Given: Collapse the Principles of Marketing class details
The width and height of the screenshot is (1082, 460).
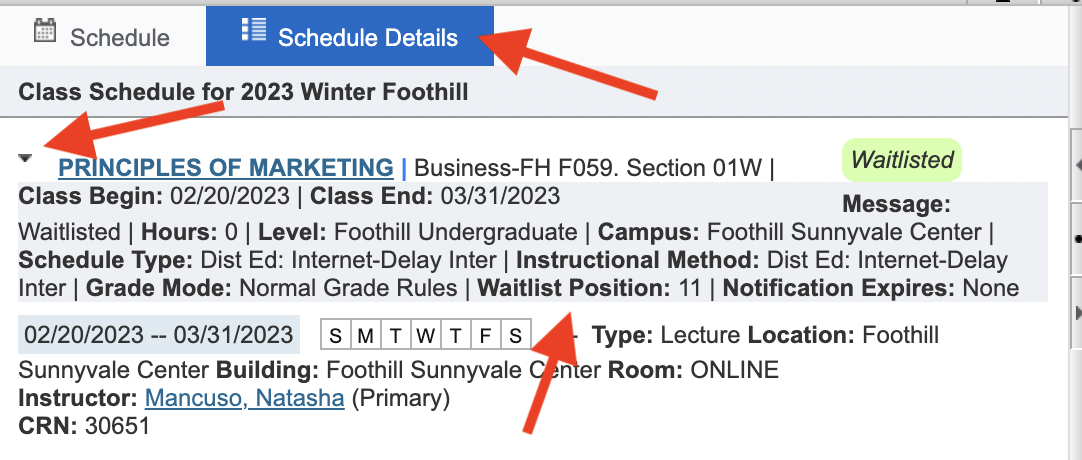Looking at the screenshot, I should coord(26,159).
